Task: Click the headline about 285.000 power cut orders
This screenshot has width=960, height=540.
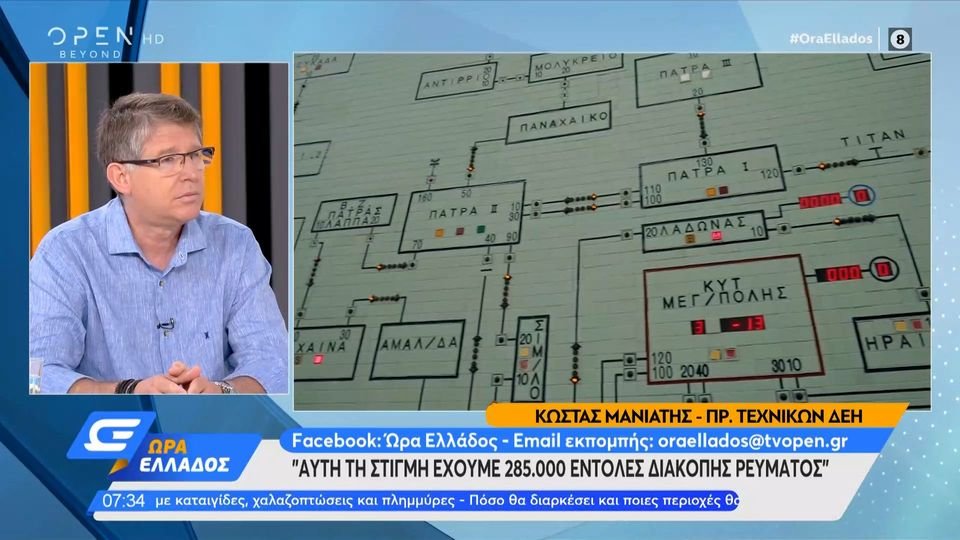Action: tap(562, 469)
